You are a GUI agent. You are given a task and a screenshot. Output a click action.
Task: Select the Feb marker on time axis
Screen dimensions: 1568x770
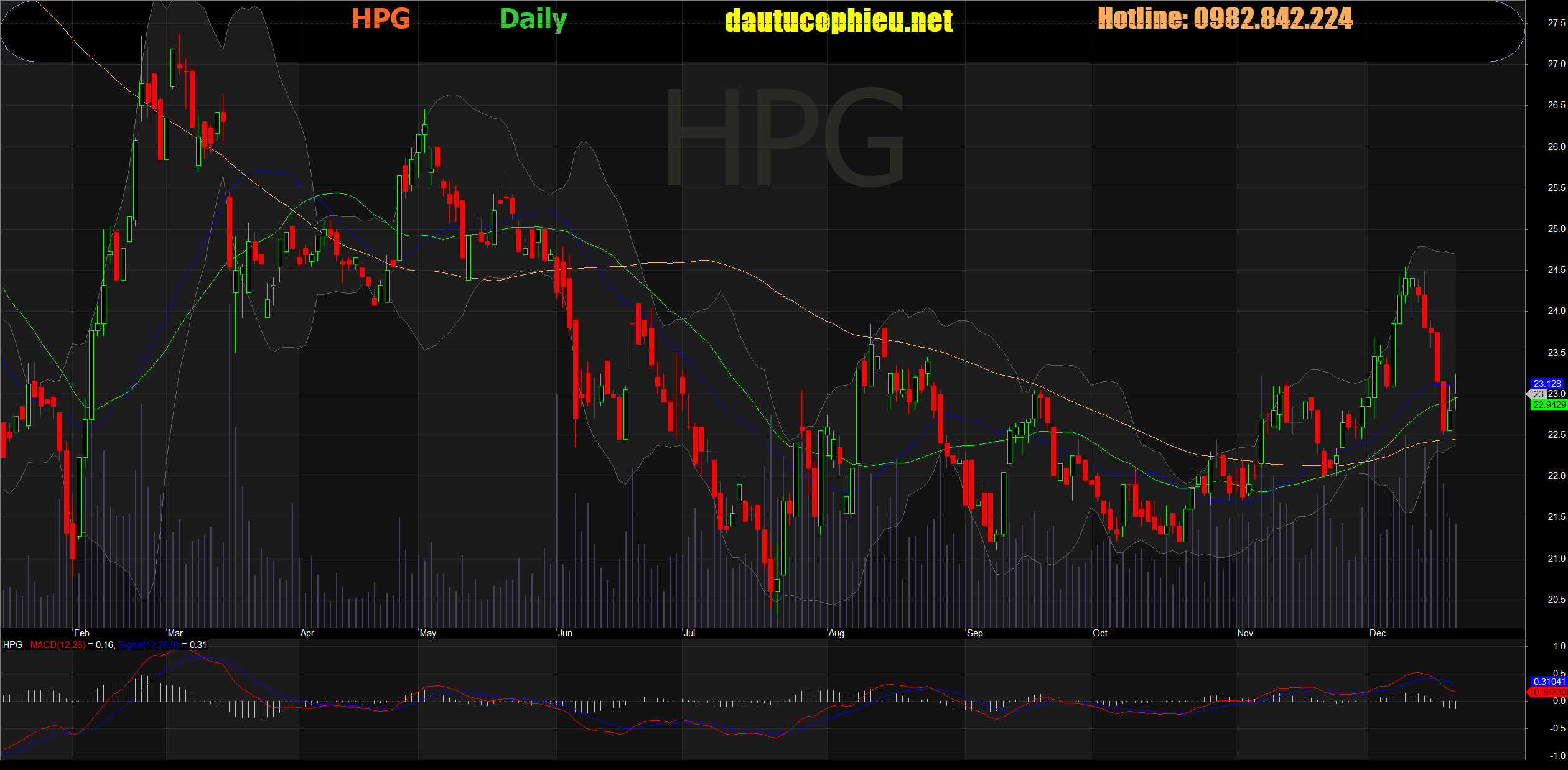[x=82, y=633]
